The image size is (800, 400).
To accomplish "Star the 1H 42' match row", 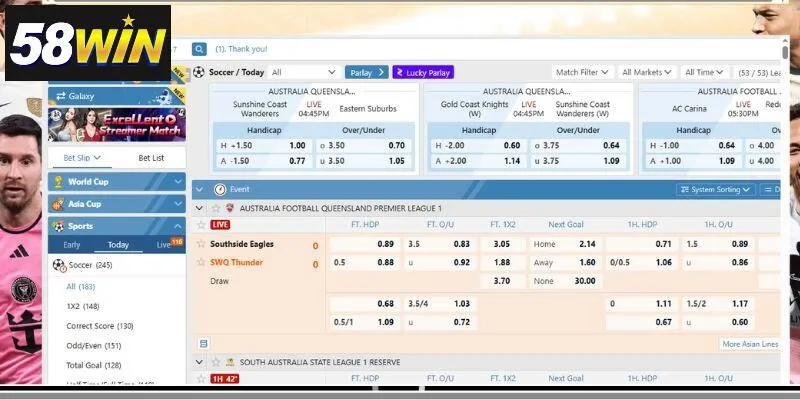I will [x=201, y=379].
